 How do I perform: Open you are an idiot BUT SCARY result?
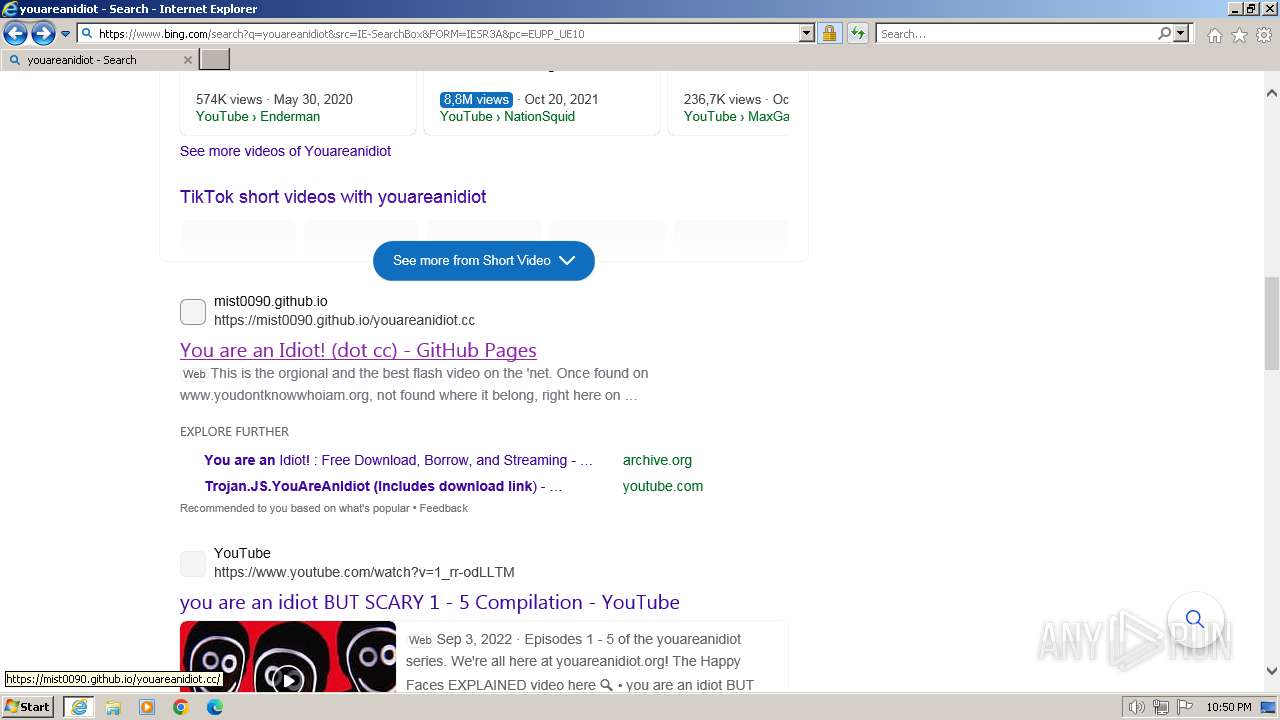[430, 602]
